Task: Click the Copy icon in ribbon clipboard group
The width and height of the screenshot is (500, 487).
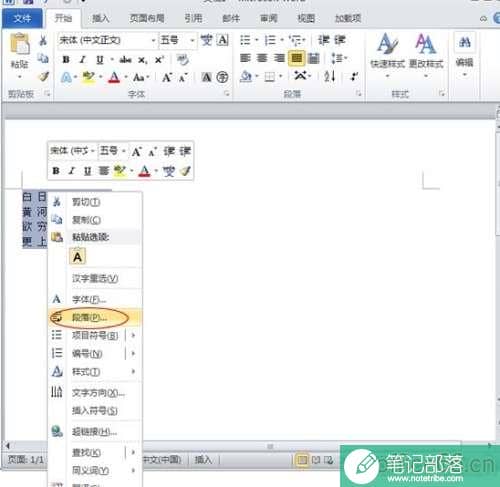Action: point(43,59)
